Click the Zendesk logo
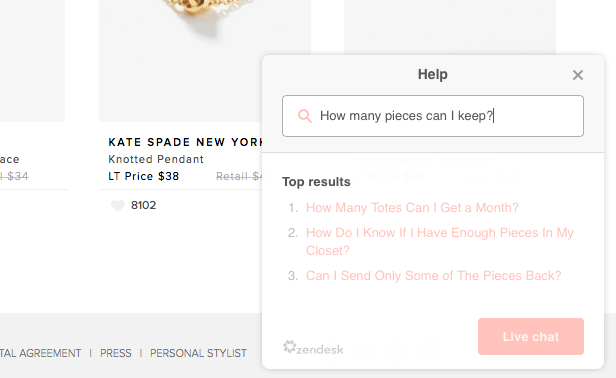Image resolution: width=616 pixels, height=378 pixels. (x=313, y=348)
